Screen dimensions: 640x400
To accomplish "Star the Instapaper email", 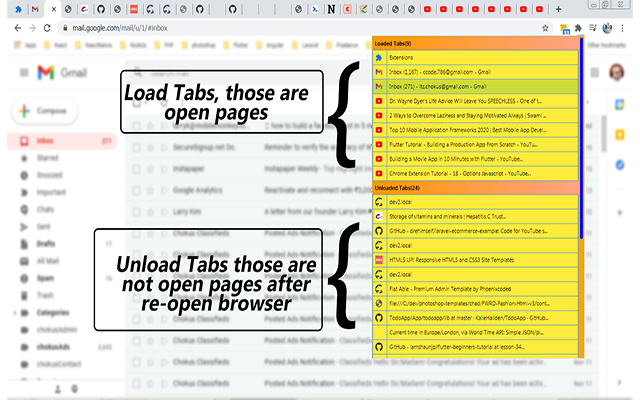I will (x=151, y=169).
